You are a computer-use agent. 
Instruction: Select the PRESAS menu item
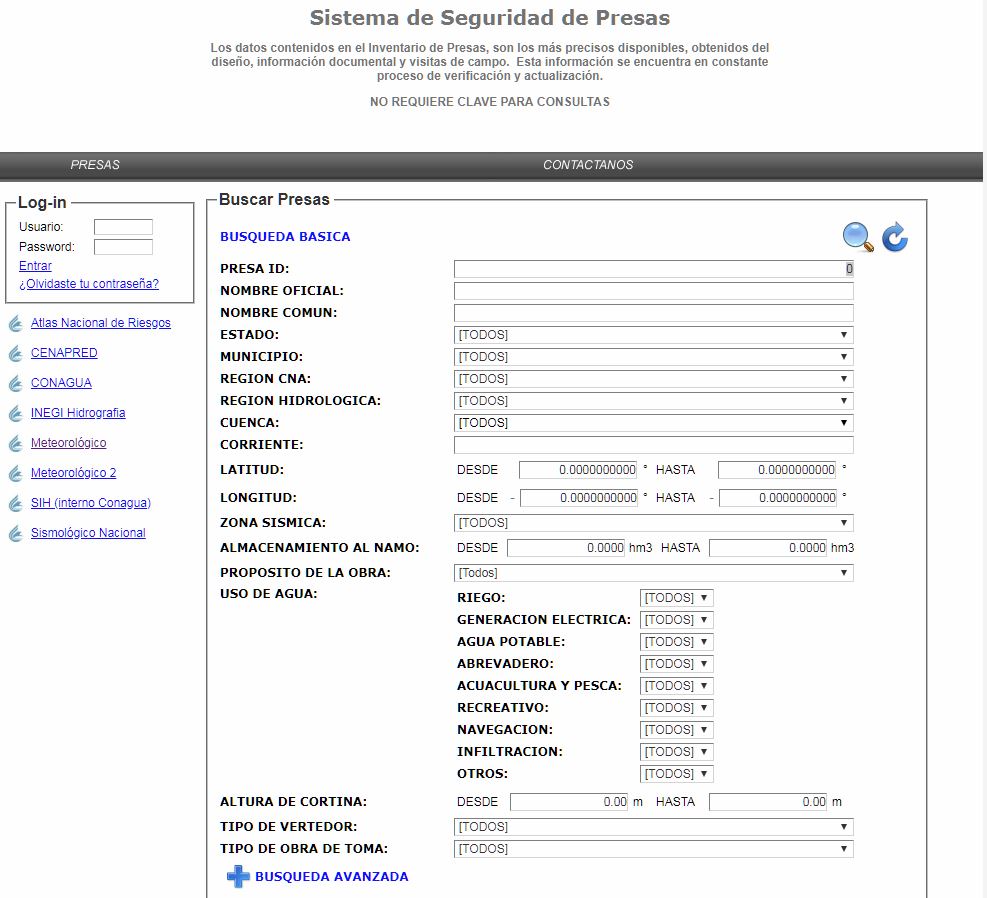(96, 165)
